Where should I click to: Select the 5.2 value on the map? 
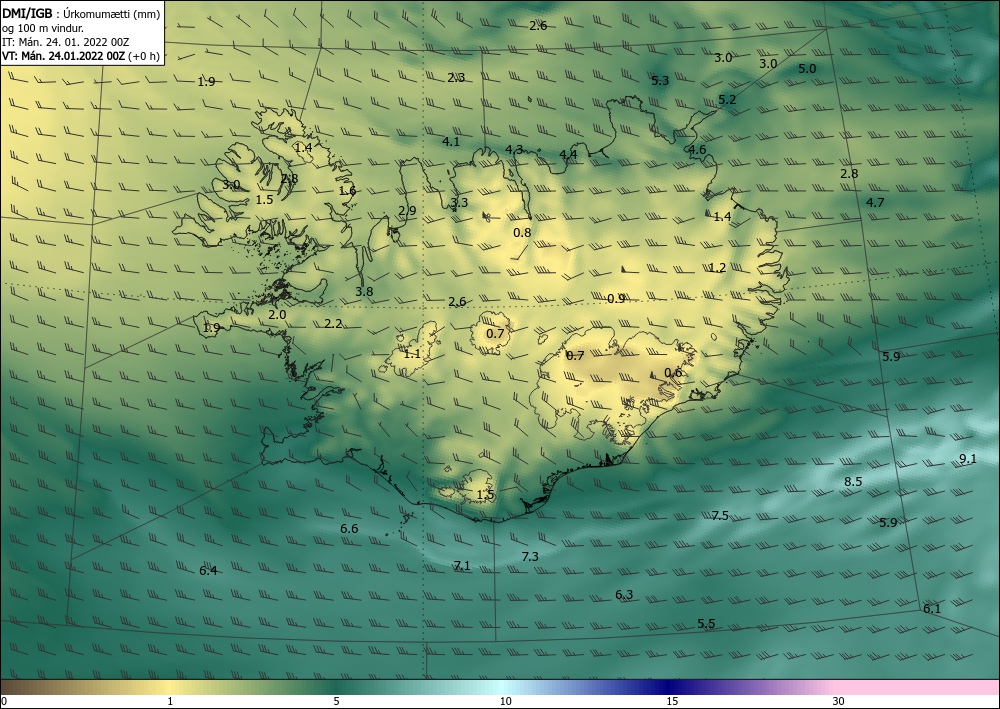click(x=727, y=99)
